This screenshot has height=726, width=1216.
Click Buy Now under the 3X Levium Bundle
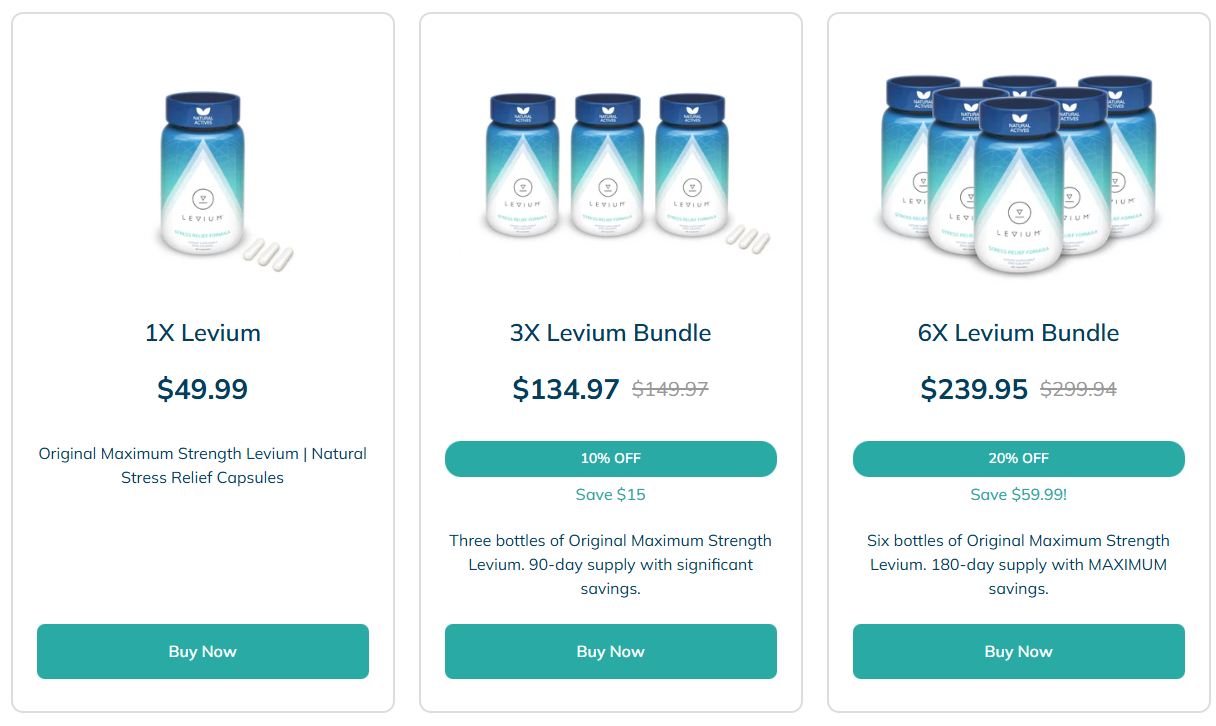click(x=610, y=651)
